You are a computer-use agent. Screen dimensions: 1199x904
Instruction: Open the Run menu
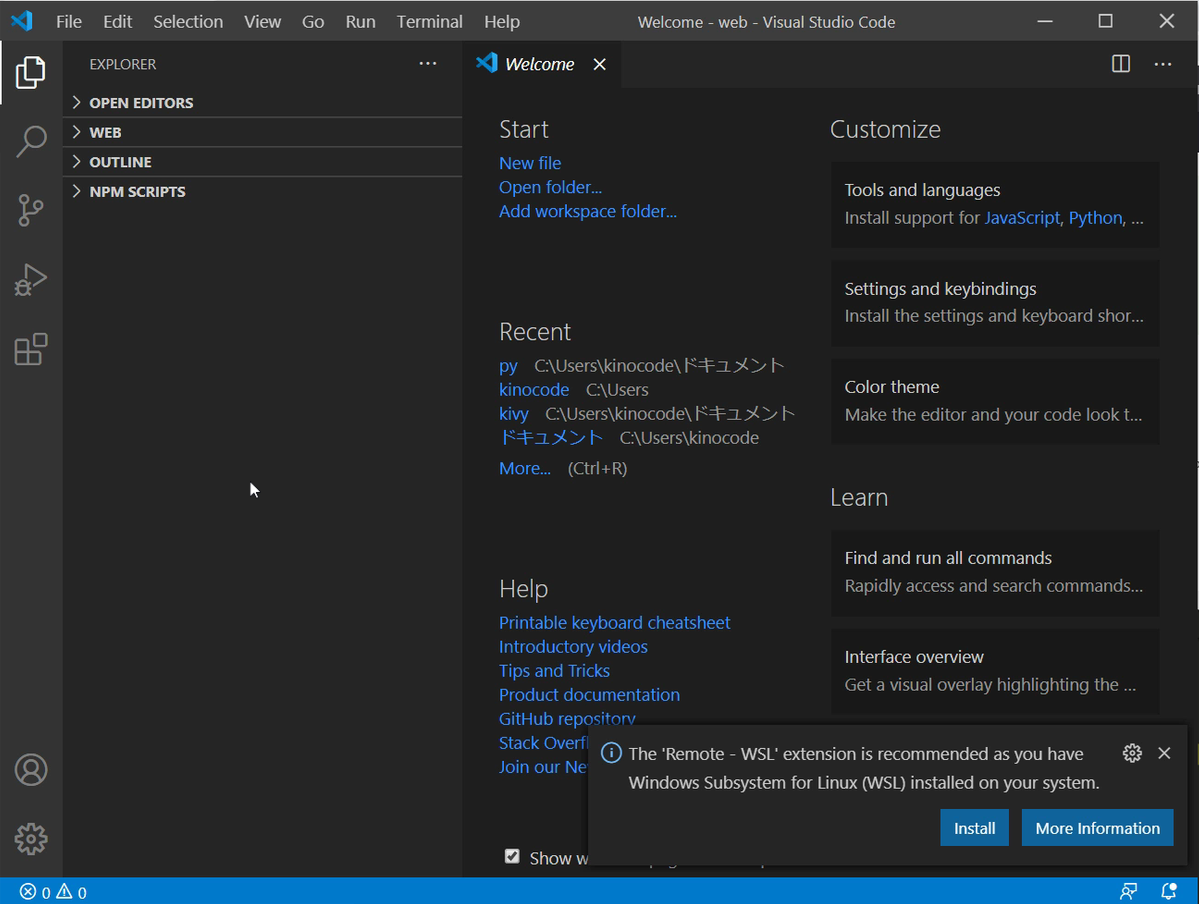click(360, 21)
